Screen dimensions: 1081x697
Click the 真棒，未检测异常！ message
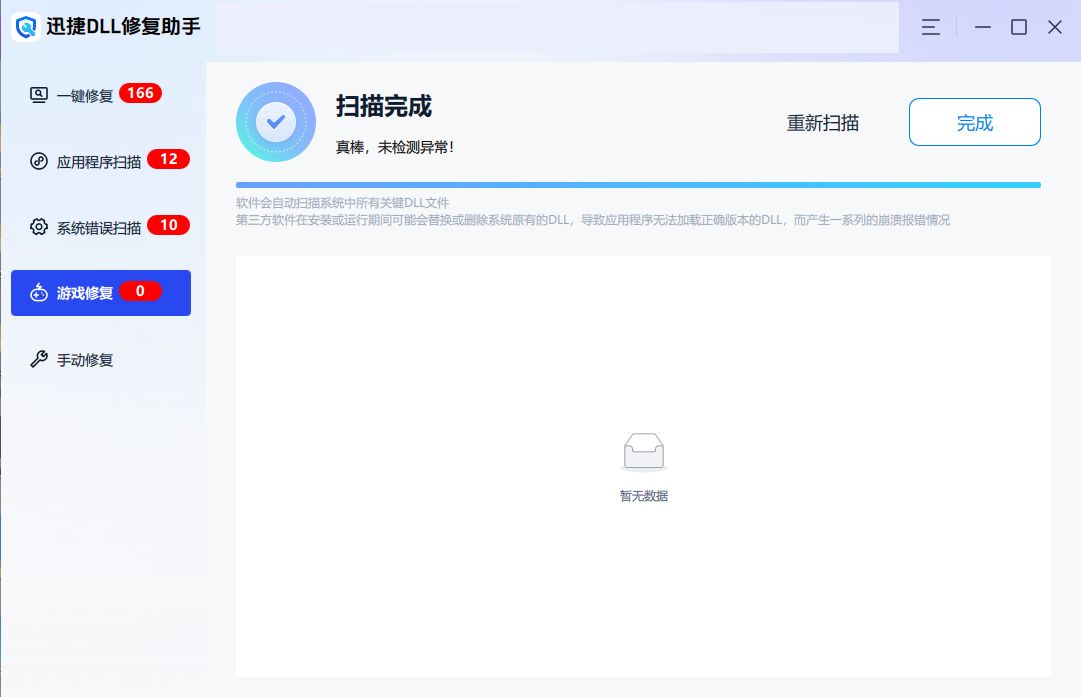395,147
